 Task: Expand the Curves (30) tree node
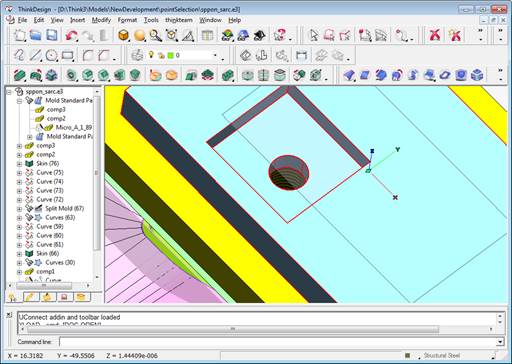coord(19,263)
